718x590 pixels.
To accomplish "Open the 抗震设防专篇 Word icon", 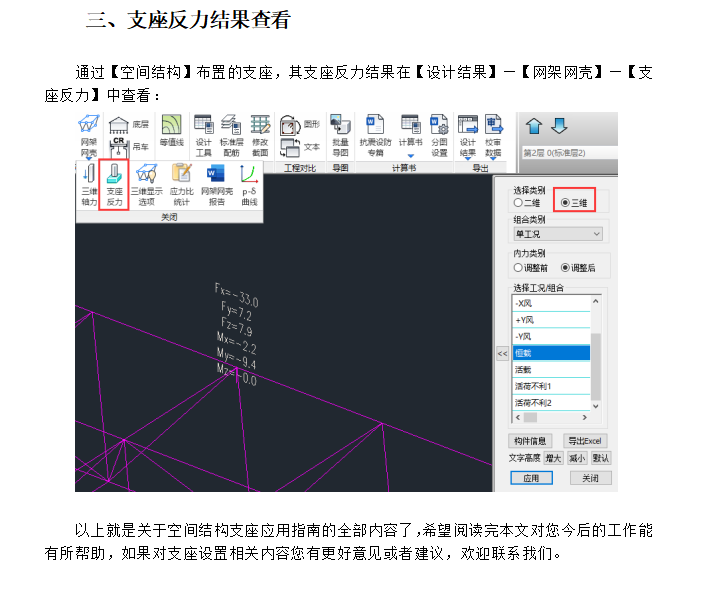I will (375, 125).
